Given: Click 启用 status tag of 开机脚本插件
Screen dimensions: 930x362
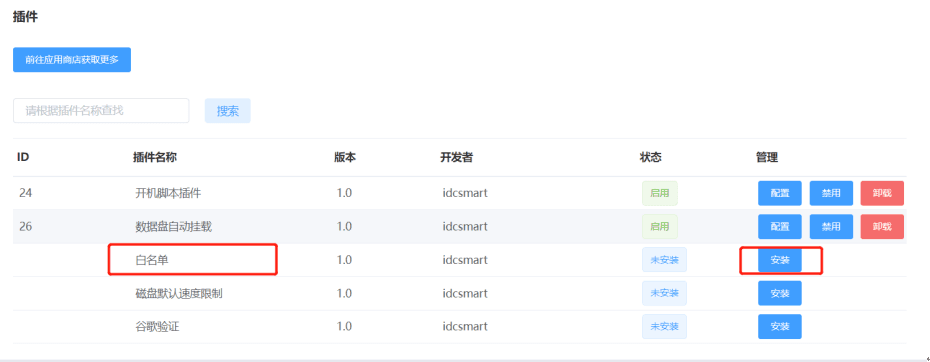Looking at the screenshot, I should tap(660, 193).
